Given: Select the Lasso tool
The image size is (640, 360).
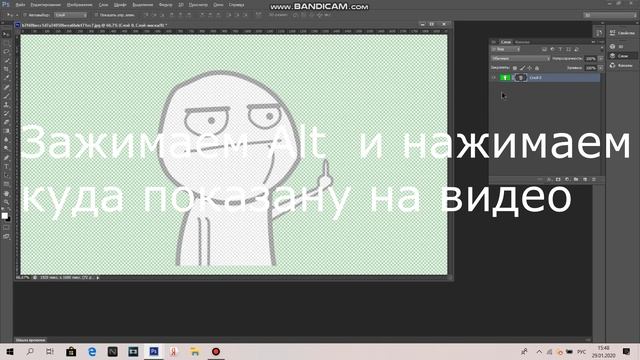Looking at the screenshot, I should [x=6, y=52].
